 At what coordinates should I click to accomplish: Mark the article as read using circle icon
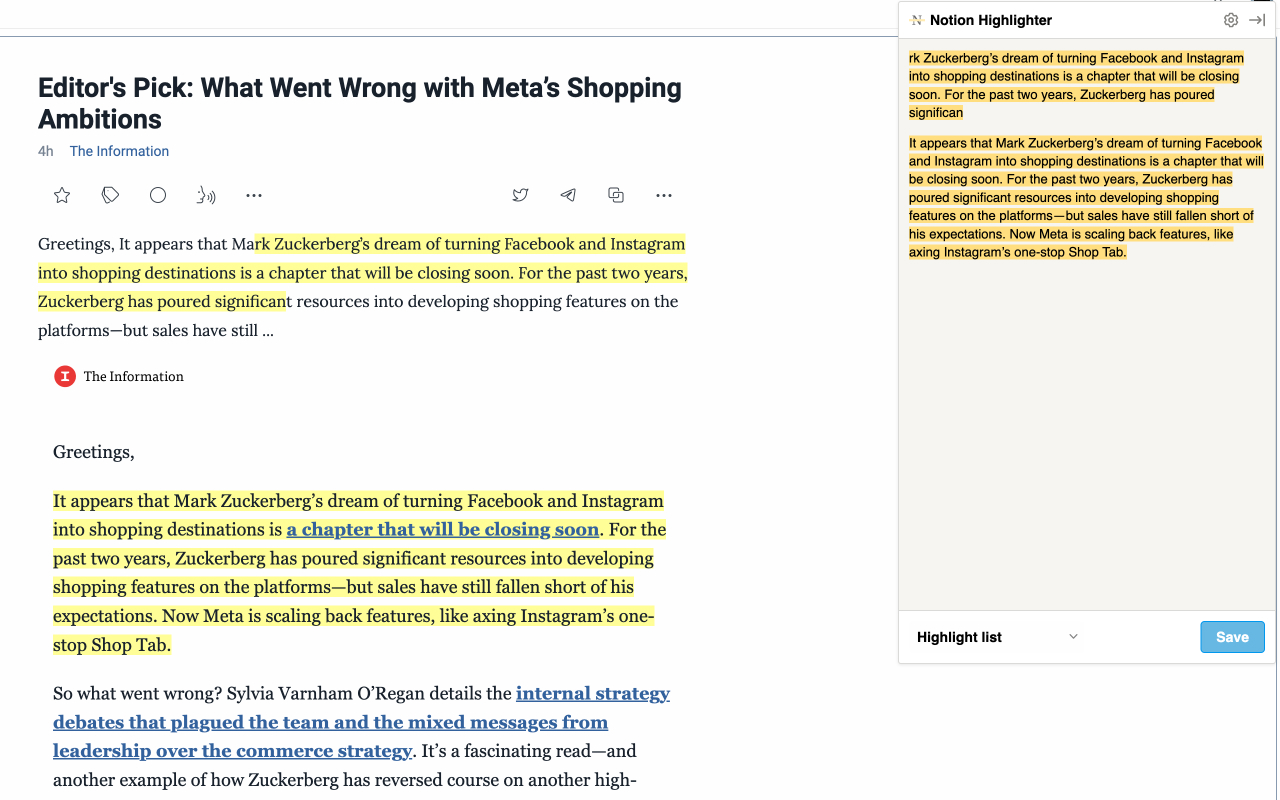[157, 195]
